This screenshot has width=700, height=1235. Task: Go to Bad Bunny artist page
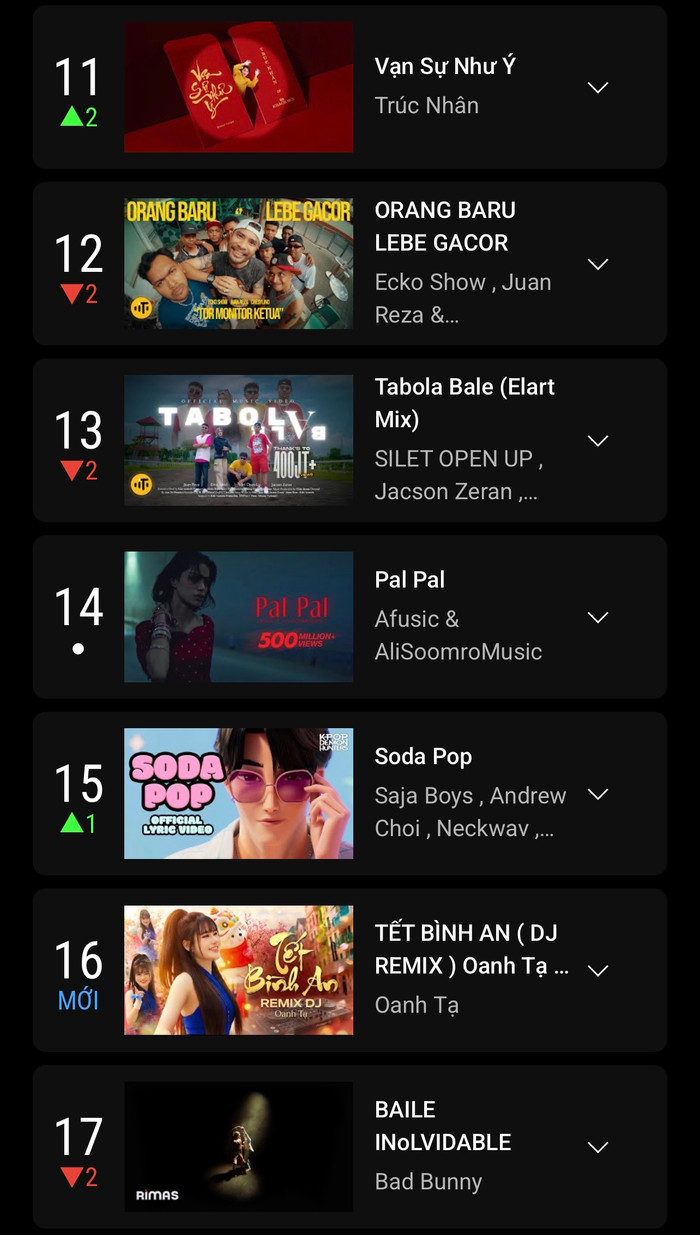coord(428,1181)
